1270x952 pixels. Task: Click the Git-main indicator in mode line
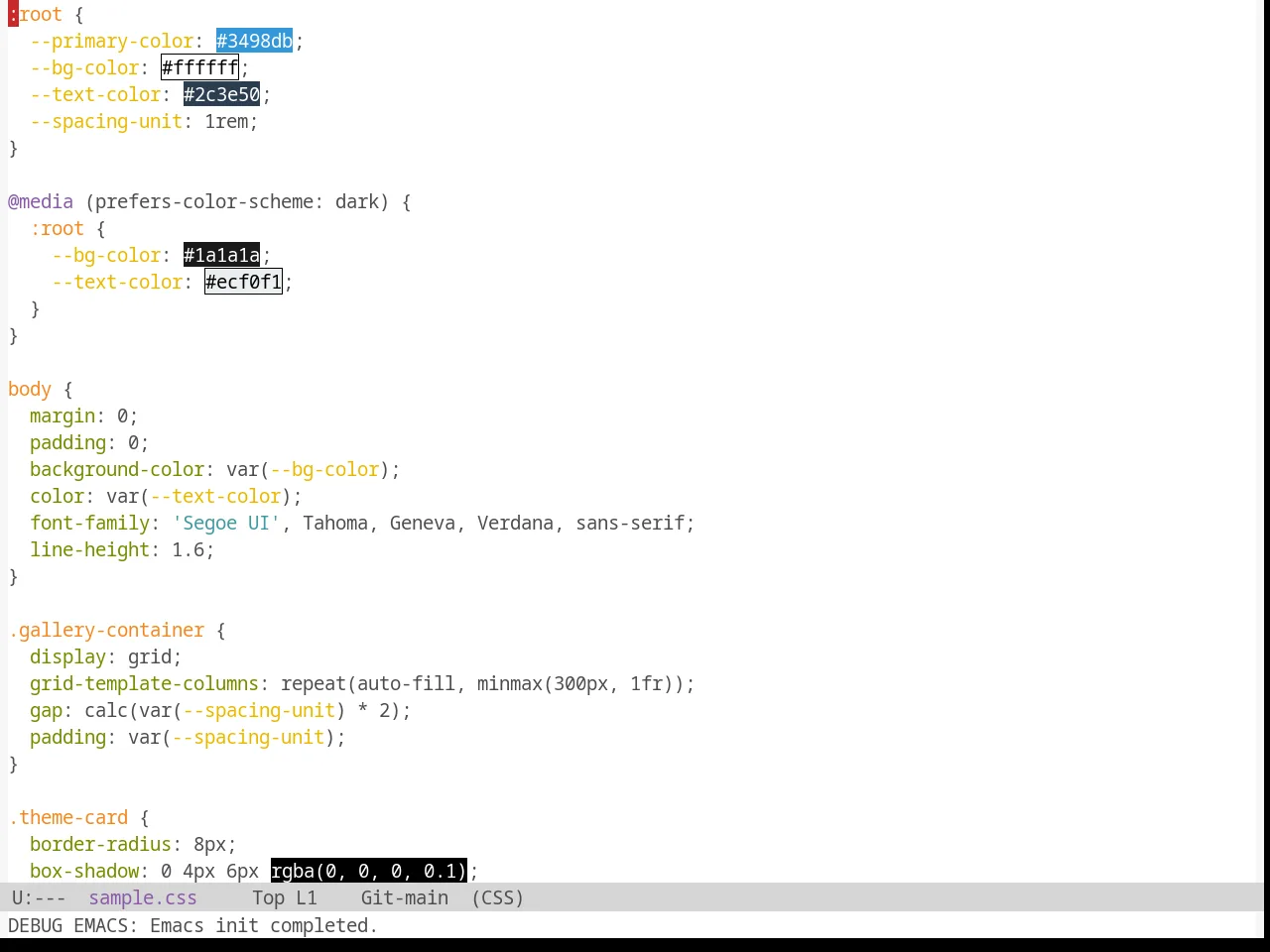pyautogui.click(x=404, y=897)
